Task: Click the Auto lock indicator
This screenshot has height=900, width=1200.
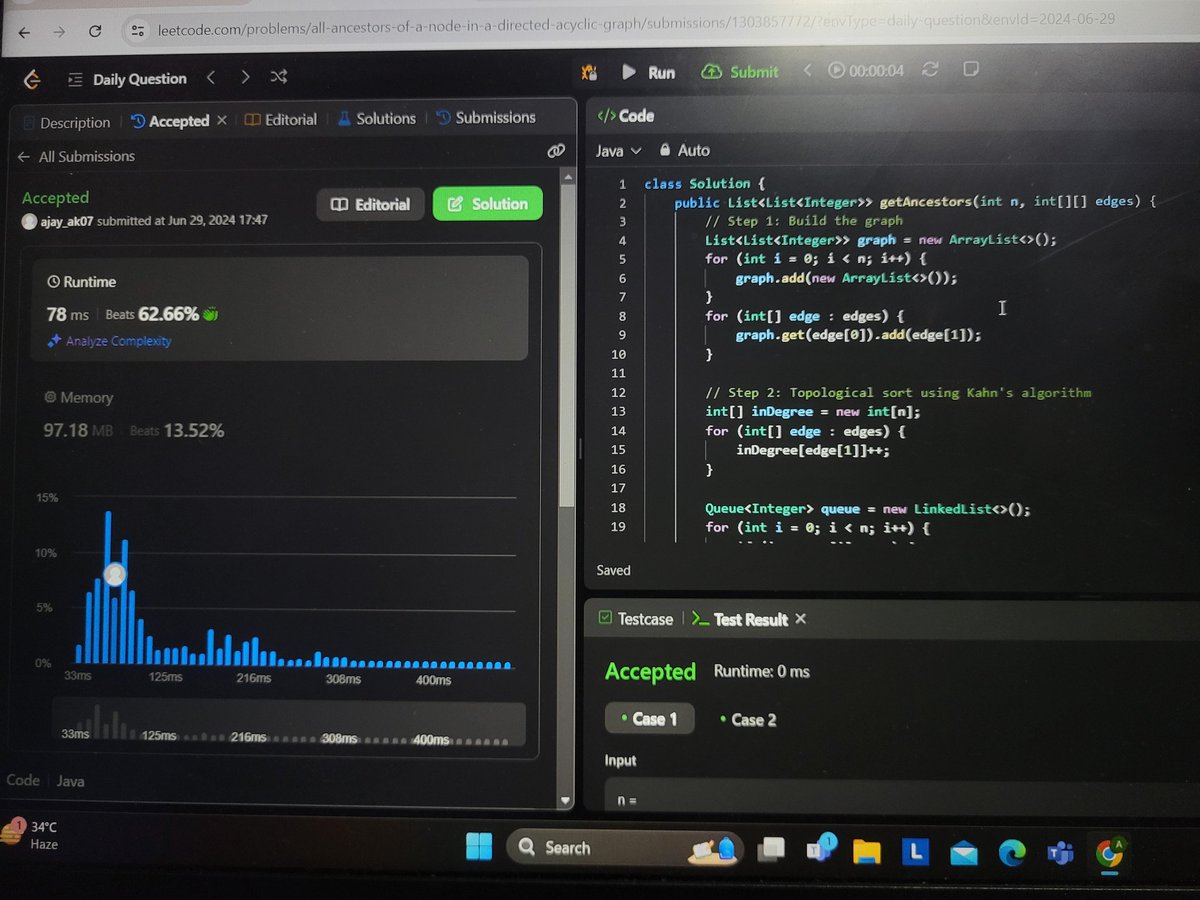Action: pyautogui.click(x=685, y=150)
